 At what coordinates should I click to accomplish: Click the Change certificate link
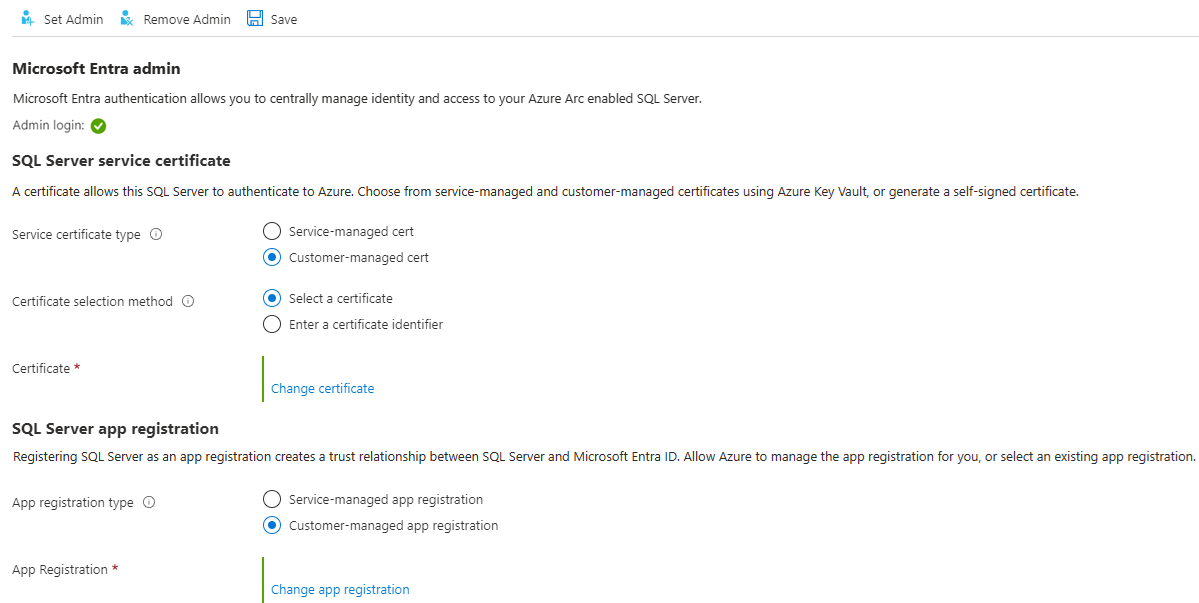pyautogui.click(x=321, y=387)
